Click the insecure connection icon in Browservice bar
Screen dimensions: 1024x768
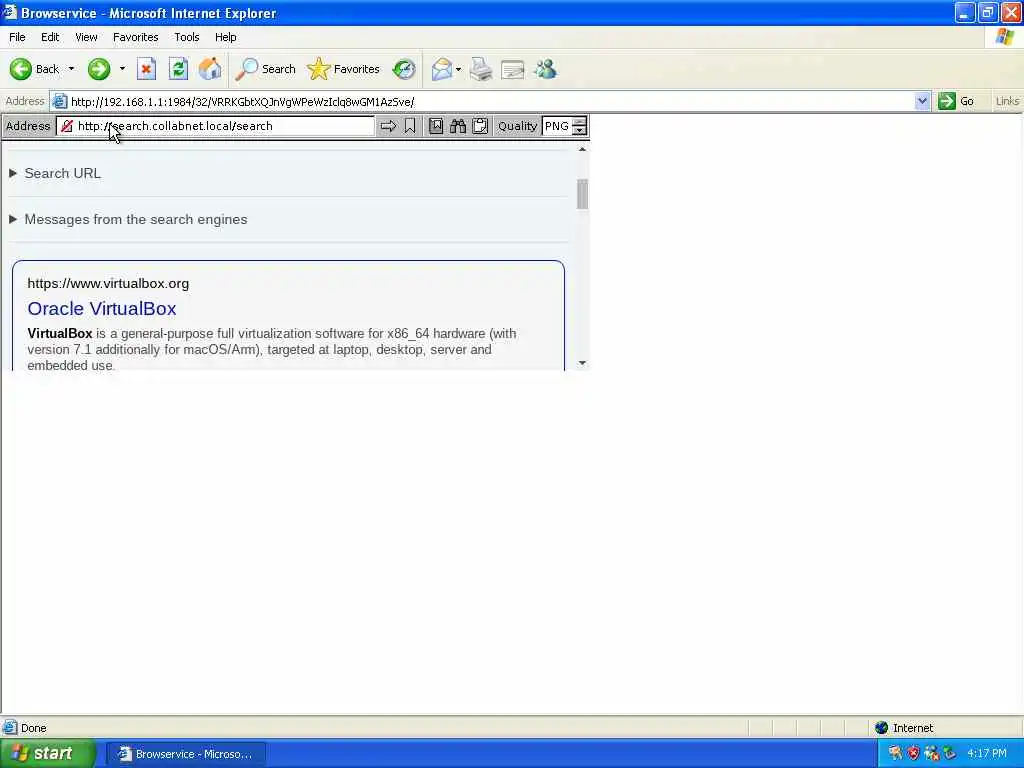point(67,126)
